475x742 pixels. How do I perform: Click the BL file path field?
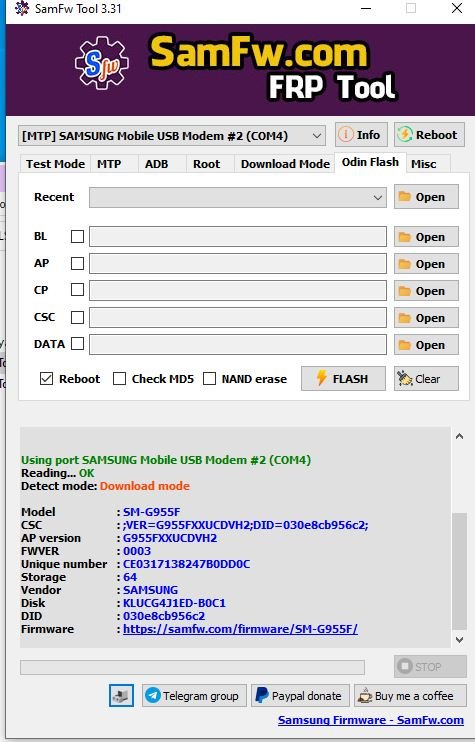pyautogui.click(x=238, y=237)
